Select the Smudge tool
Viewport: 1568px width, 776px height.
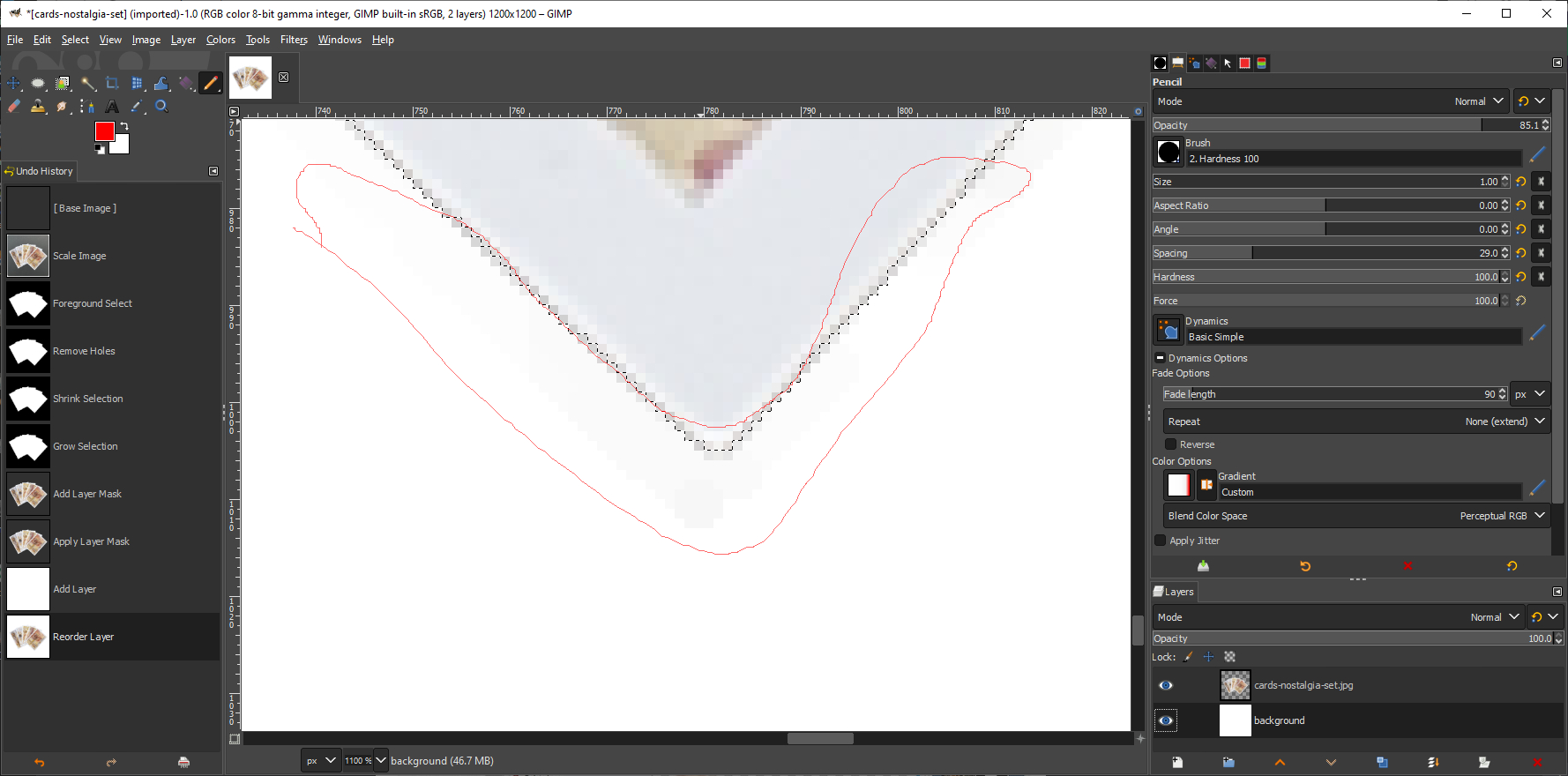63,107
